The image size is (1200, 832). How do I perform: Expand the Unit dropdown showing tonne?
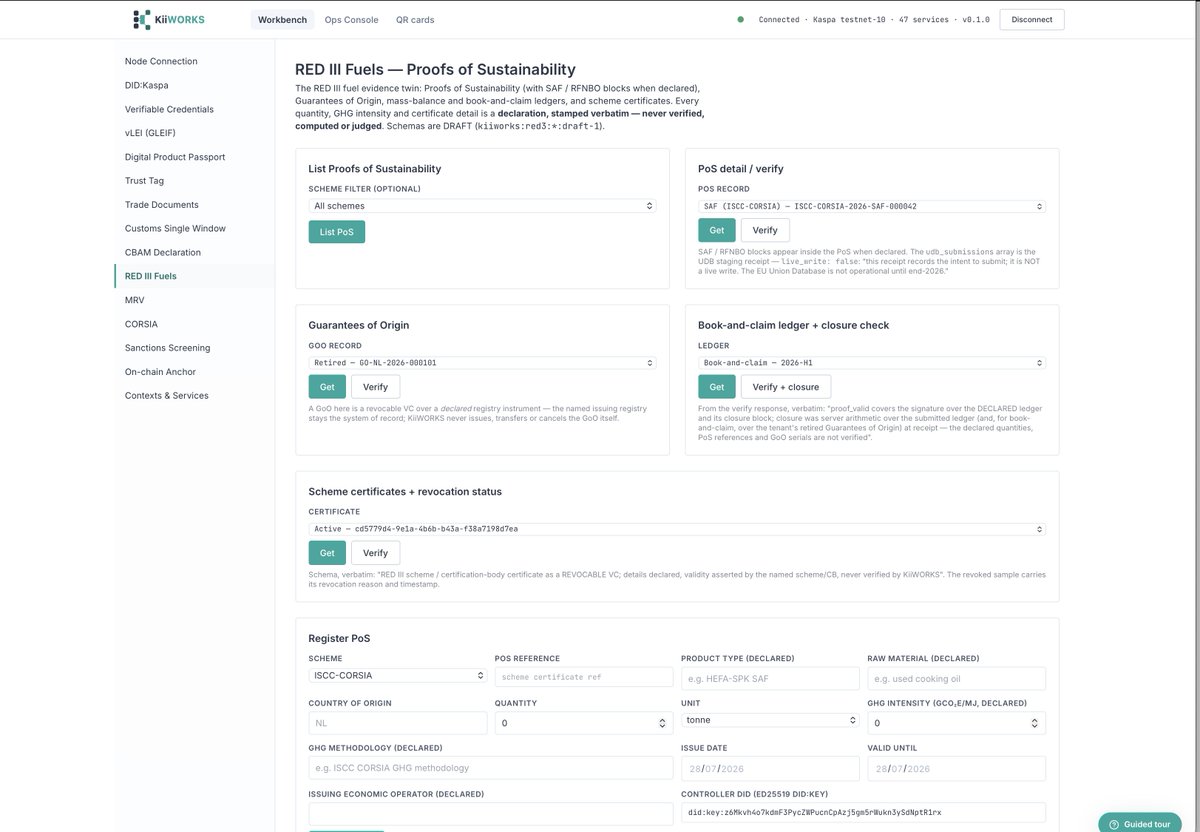tap(770, 720)
